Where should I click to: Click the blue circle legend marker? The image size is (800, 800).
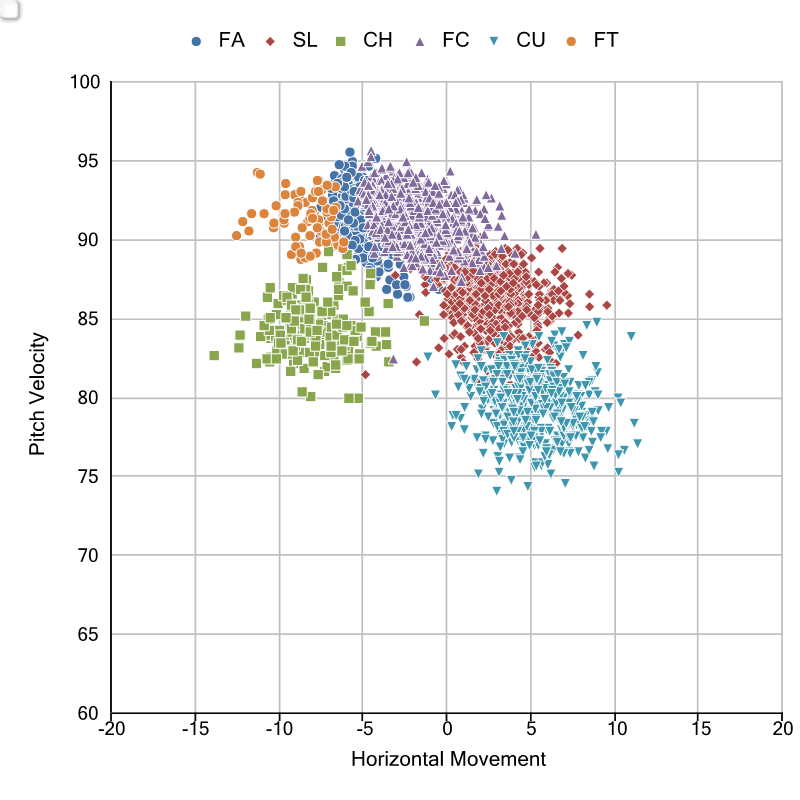[x=196, y=41]
